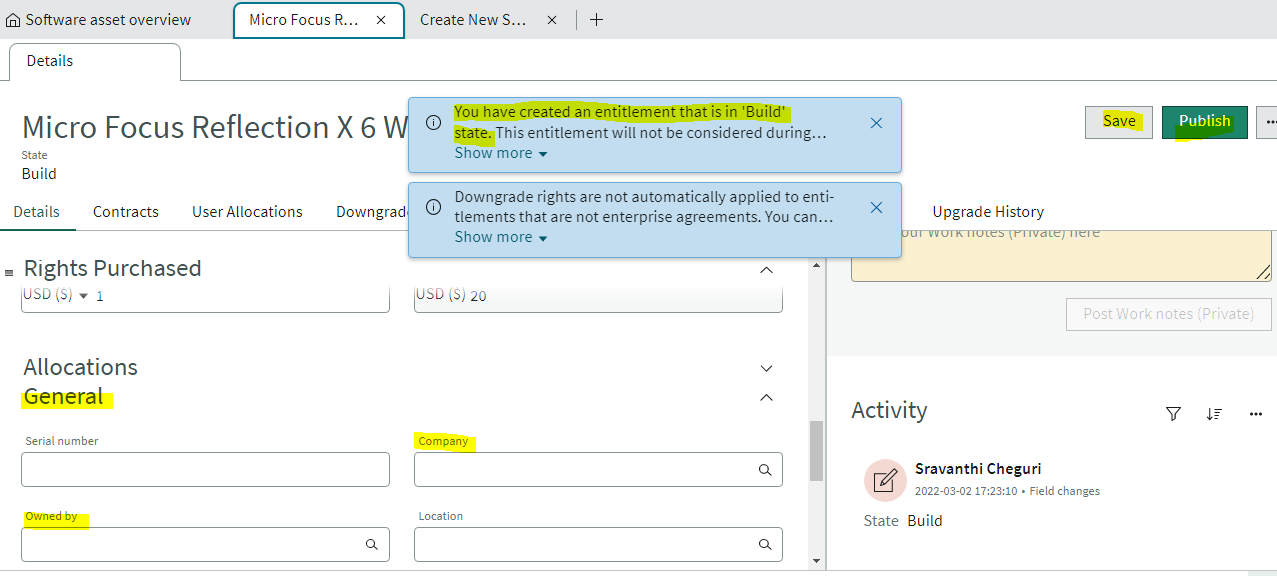Search Owned by with the magnifier icon

tap(372, 545)
